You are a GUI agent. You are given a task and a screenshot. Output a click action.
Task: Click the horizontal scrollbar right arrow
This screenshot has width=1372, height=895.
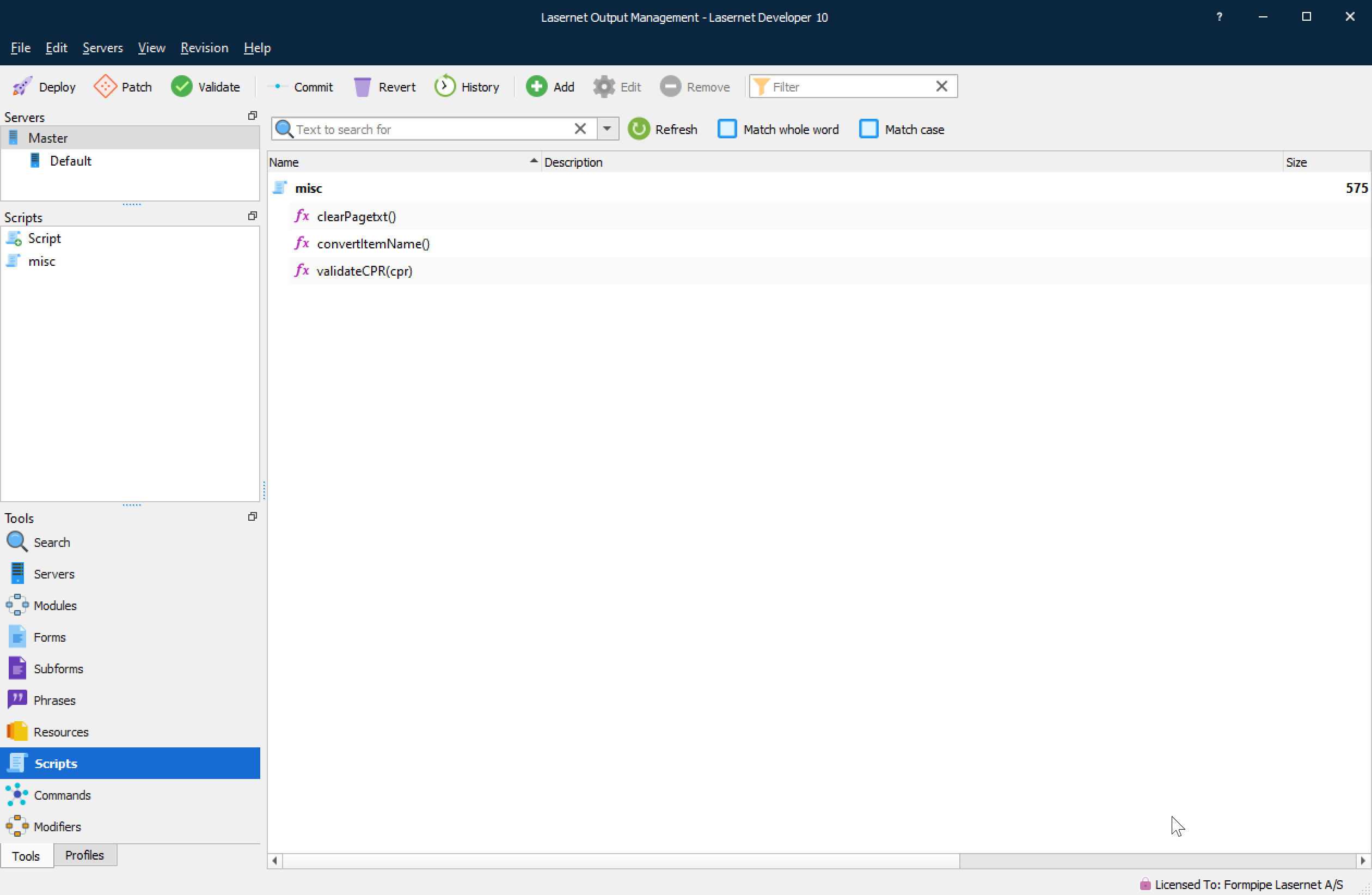pyautogui.click(x=1362, y=860)
